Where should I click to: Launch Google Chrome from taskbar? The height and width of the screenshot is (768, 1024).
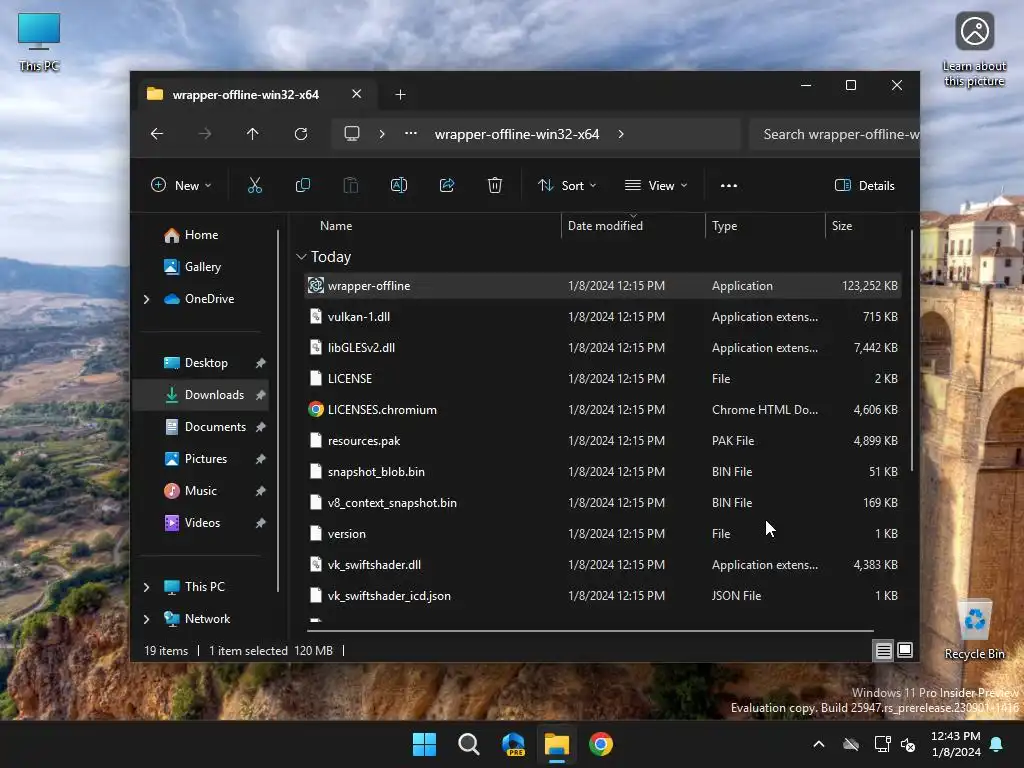pyautogui.click(x=601, y=744)
